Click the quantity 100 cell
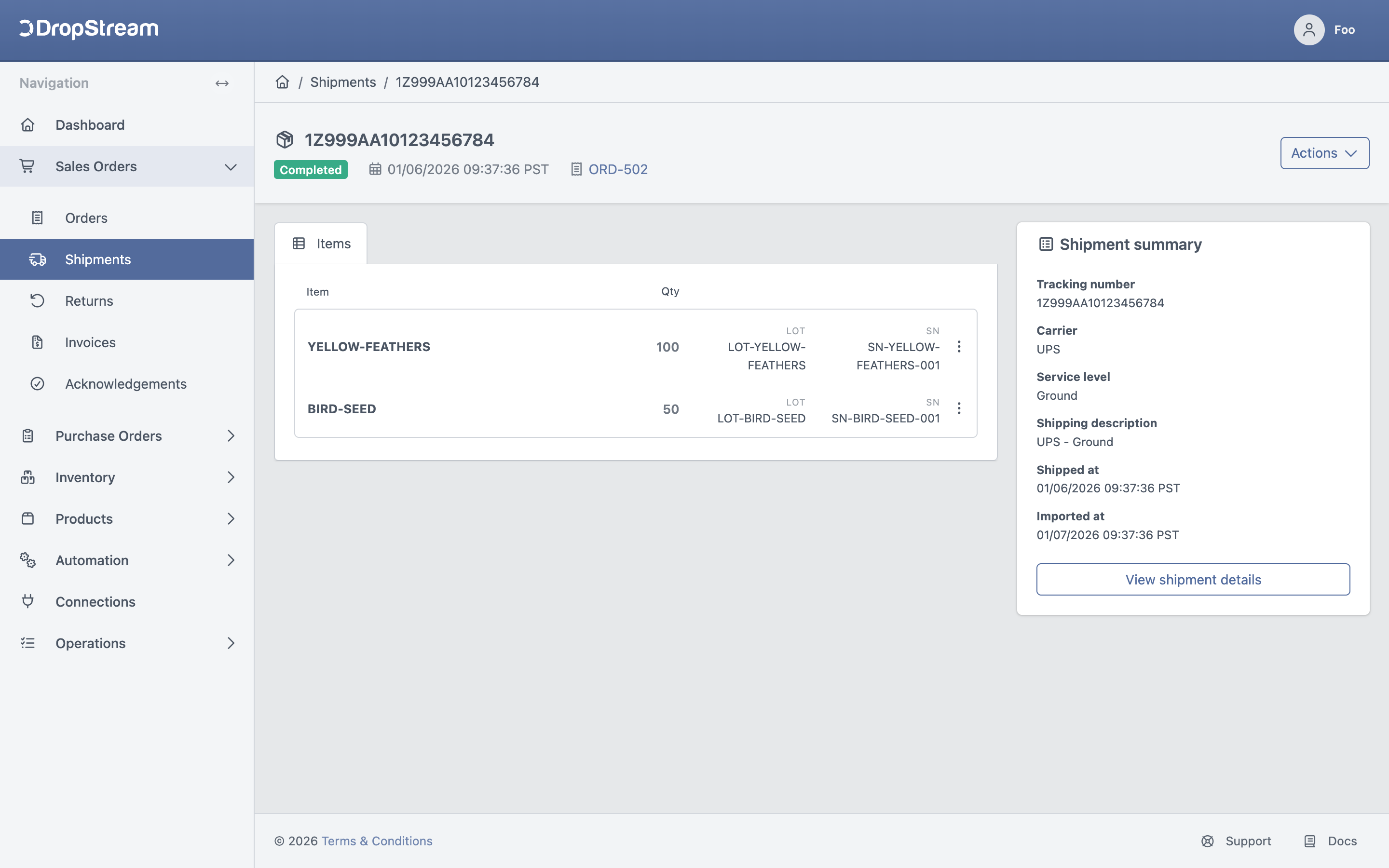1389x868 pixels. [667, 347]
